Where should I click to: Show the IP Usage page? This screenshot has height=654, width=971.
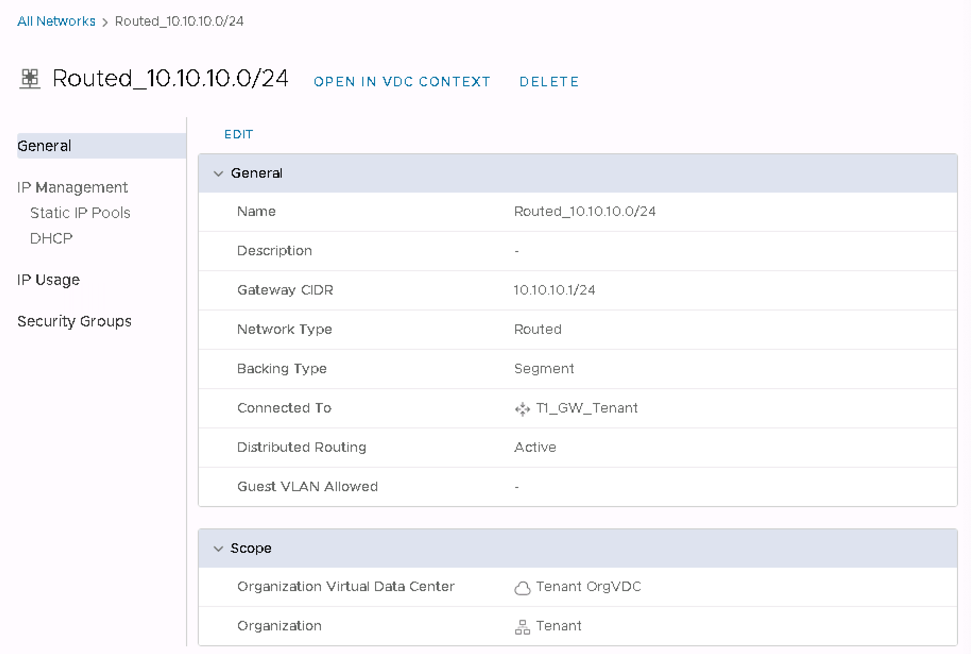click(x=48, y=280)
